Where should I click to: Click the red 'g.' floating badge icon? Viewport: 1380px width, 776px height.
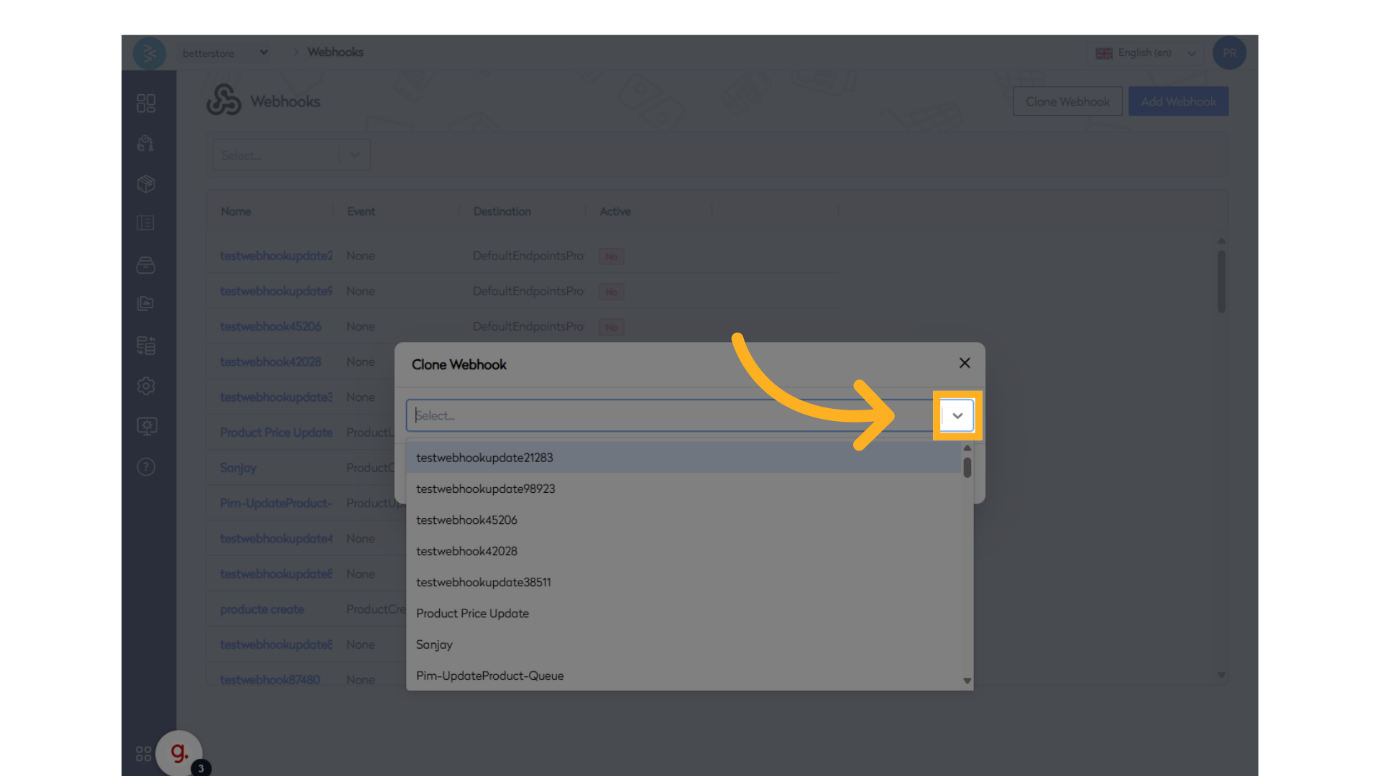tap(179, 753)
